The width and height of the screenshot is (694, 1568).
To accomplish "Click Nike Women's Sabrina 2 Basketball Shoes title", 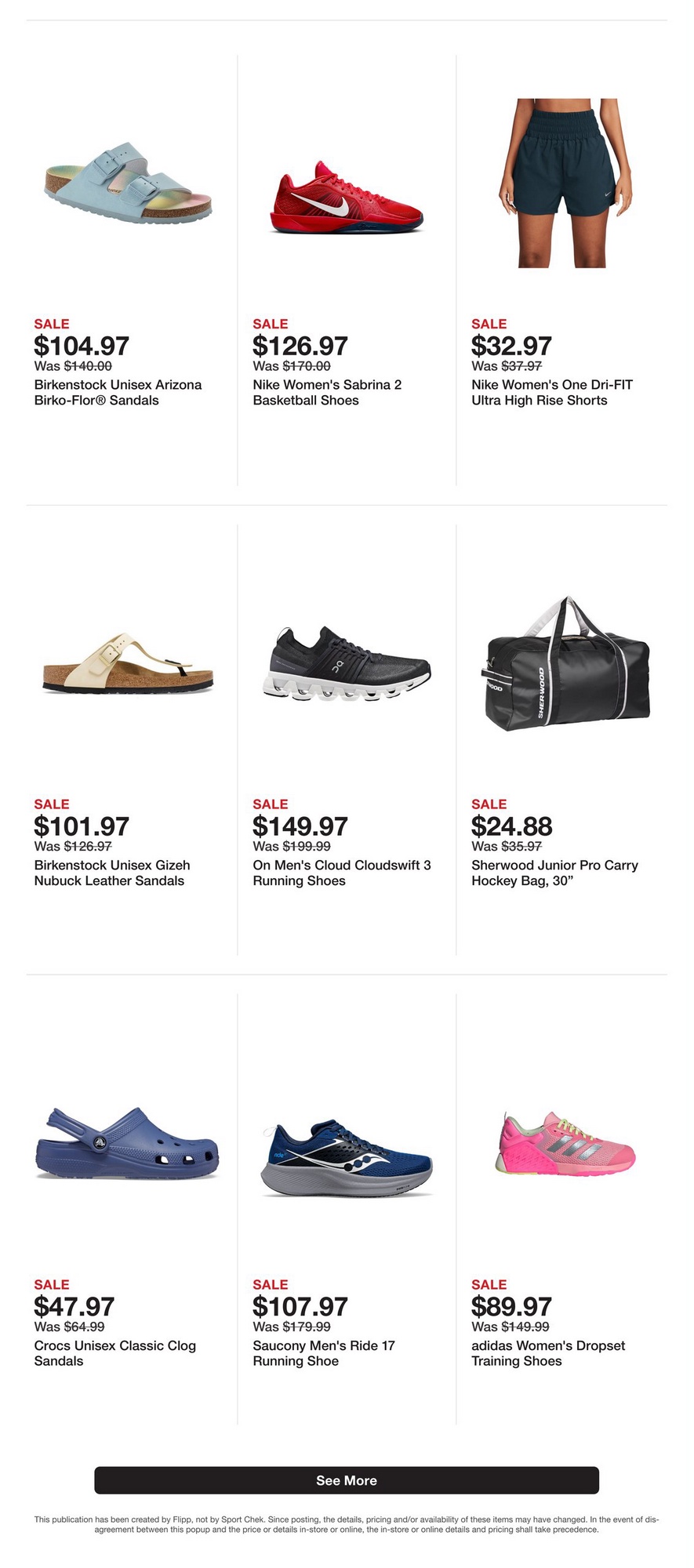I will tap(327, 393).
